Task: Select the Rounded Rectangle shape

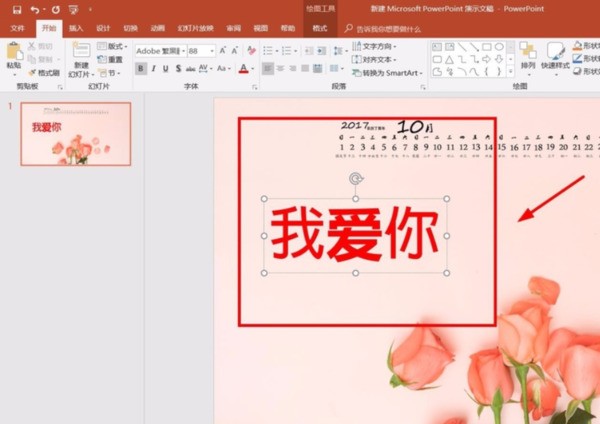Action: coord(437,59)
